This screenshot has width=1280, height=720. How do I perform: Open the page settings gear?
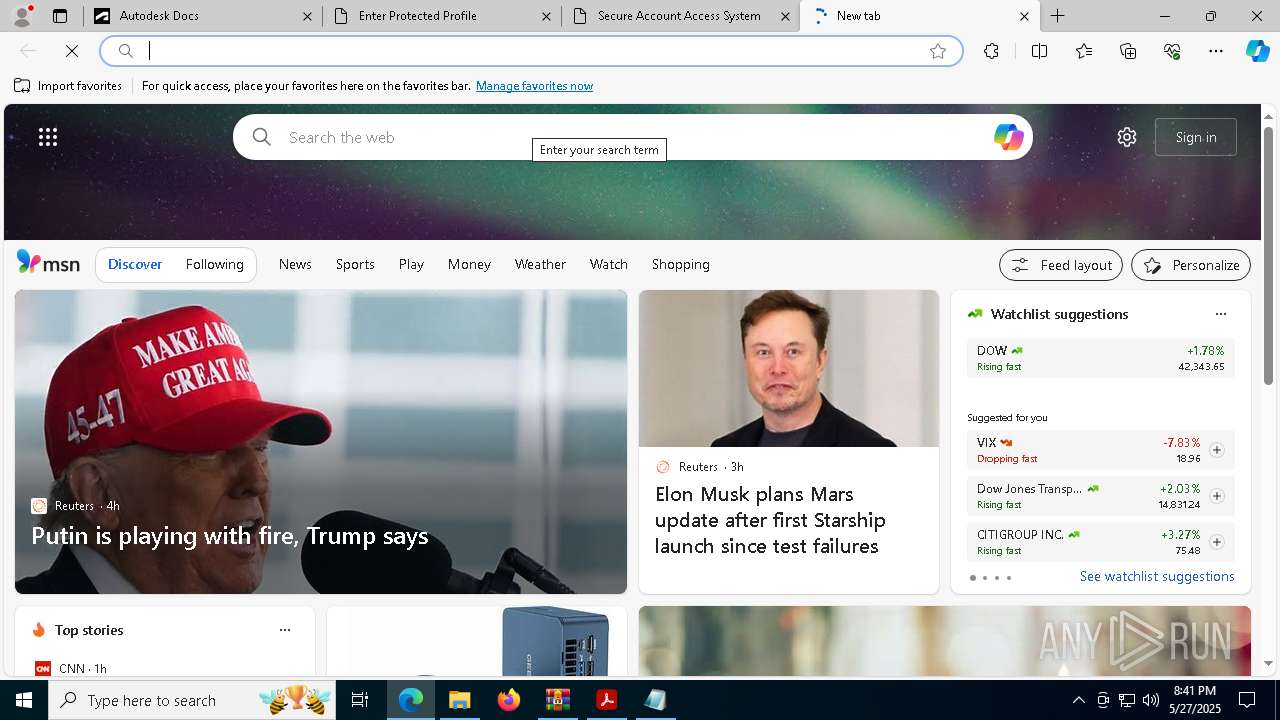point(1127,137)
